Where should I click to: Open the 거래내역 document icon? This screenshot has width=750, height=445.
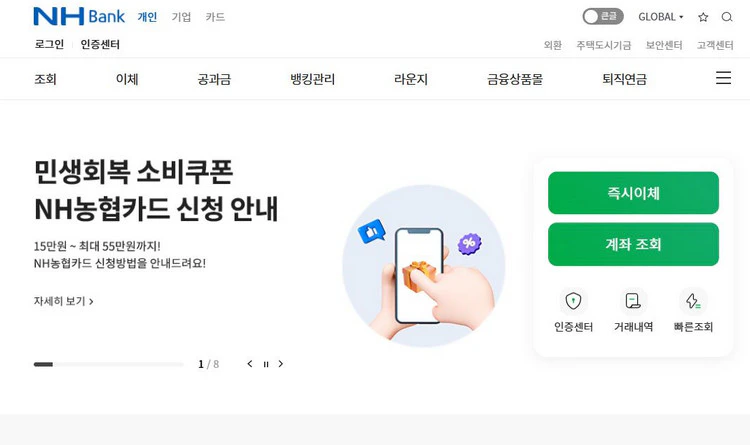coord(633,301)
